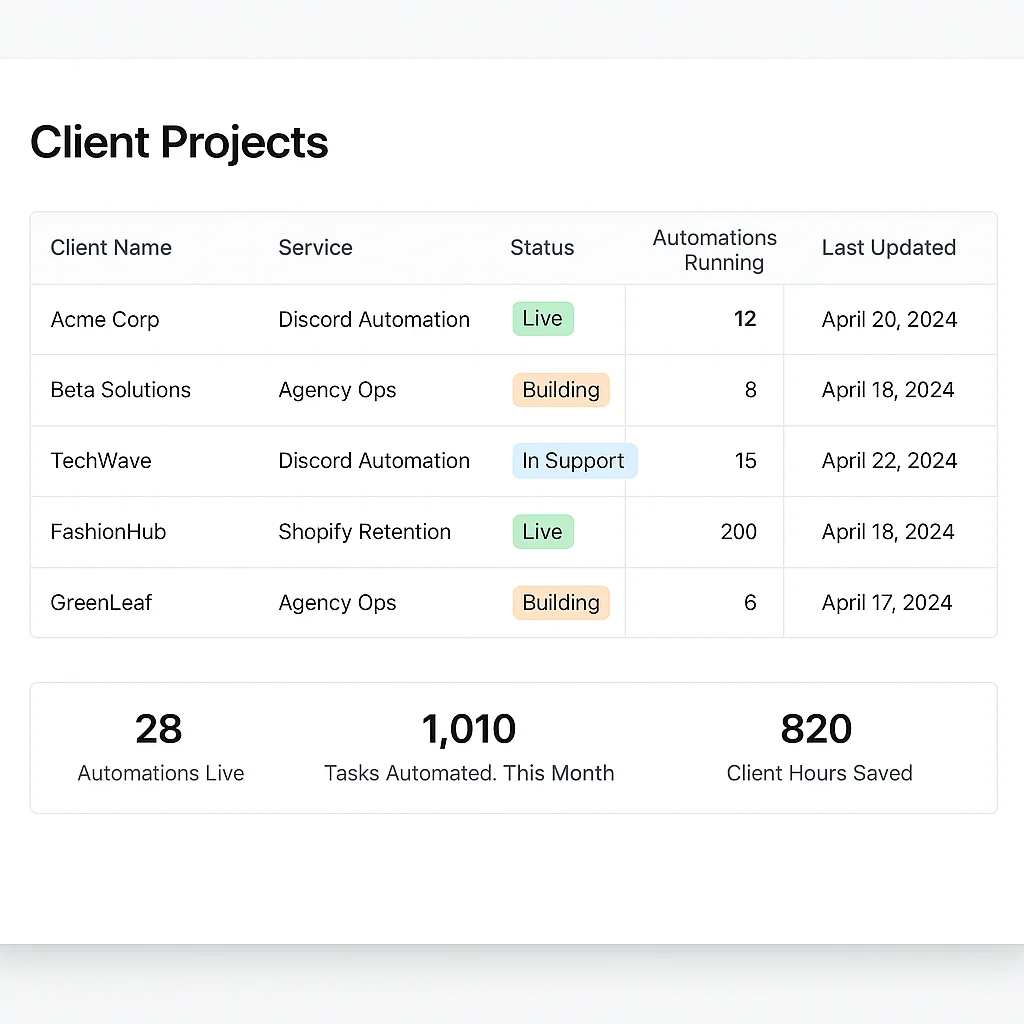1024x1024 pixels.
Task: Click GreenLeaf's Agency Ops service
Action: [x=337, y=602]
